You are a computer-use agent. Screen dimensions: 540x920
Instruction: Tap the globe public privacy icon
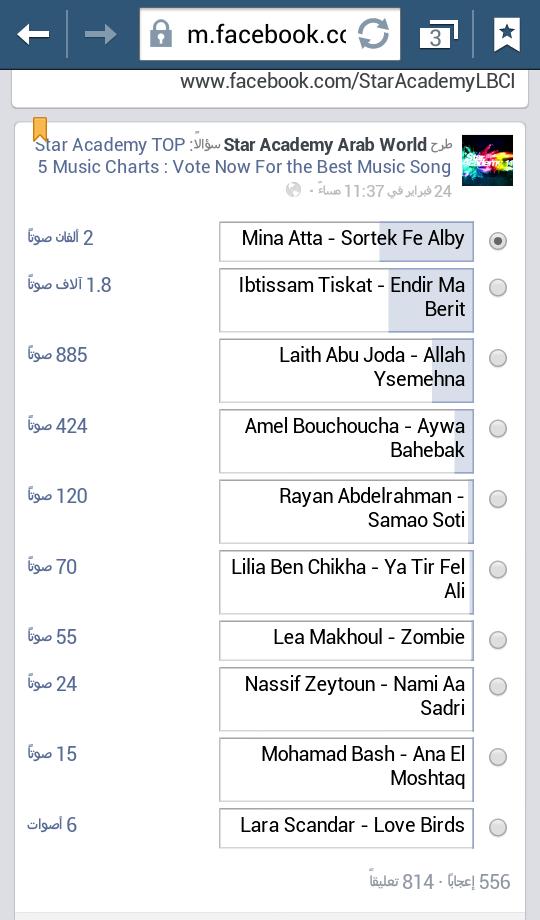293,190
